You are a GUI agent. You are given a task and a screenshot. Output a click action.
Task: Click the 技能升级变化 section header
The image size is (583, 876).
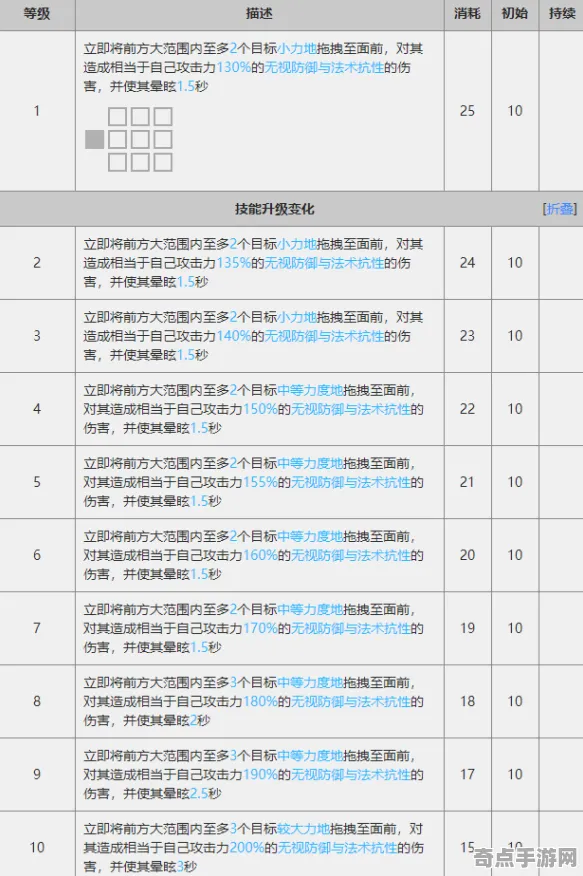coord(274,209)
